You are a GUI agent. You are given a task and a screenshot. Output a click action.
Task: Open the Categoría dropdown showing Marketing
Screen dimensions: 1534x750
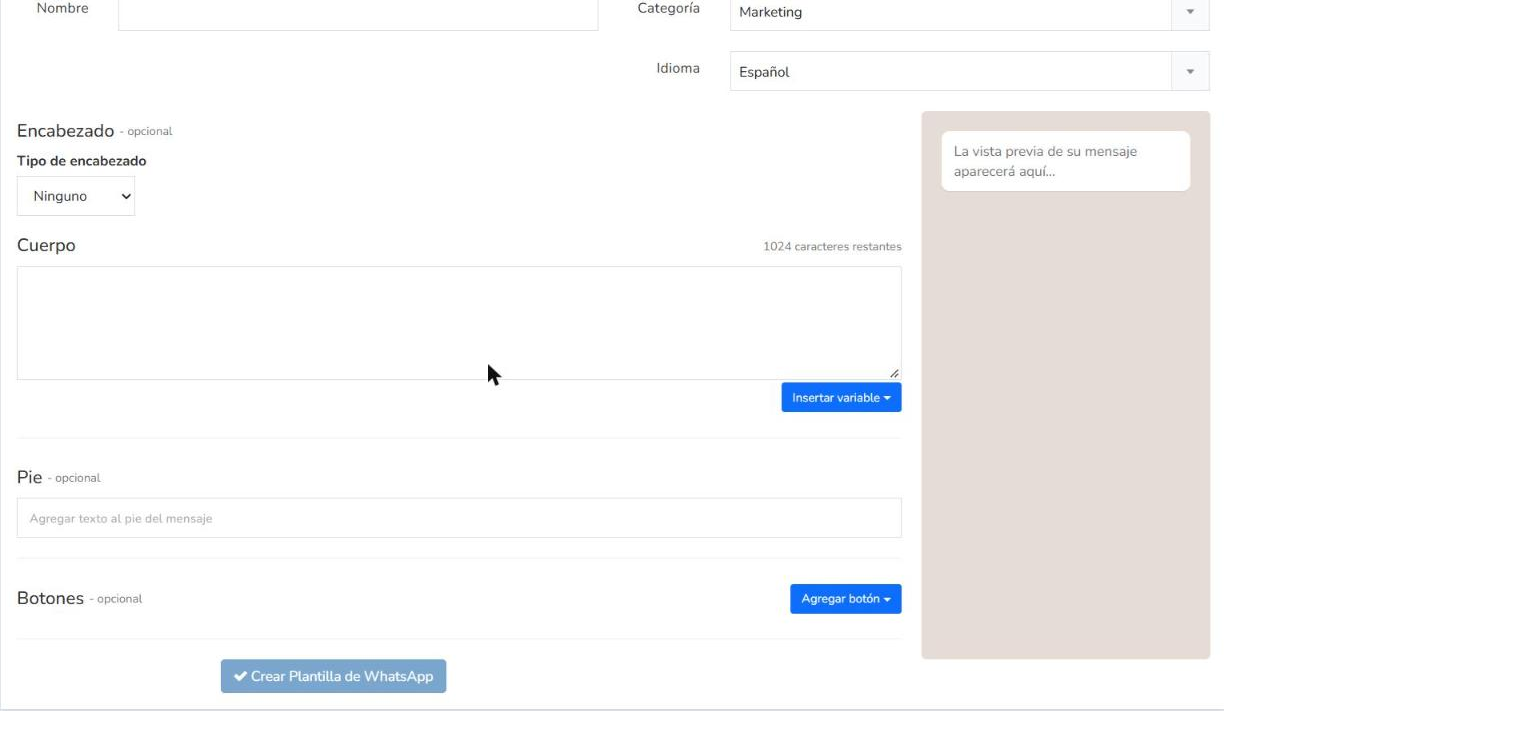969,13
